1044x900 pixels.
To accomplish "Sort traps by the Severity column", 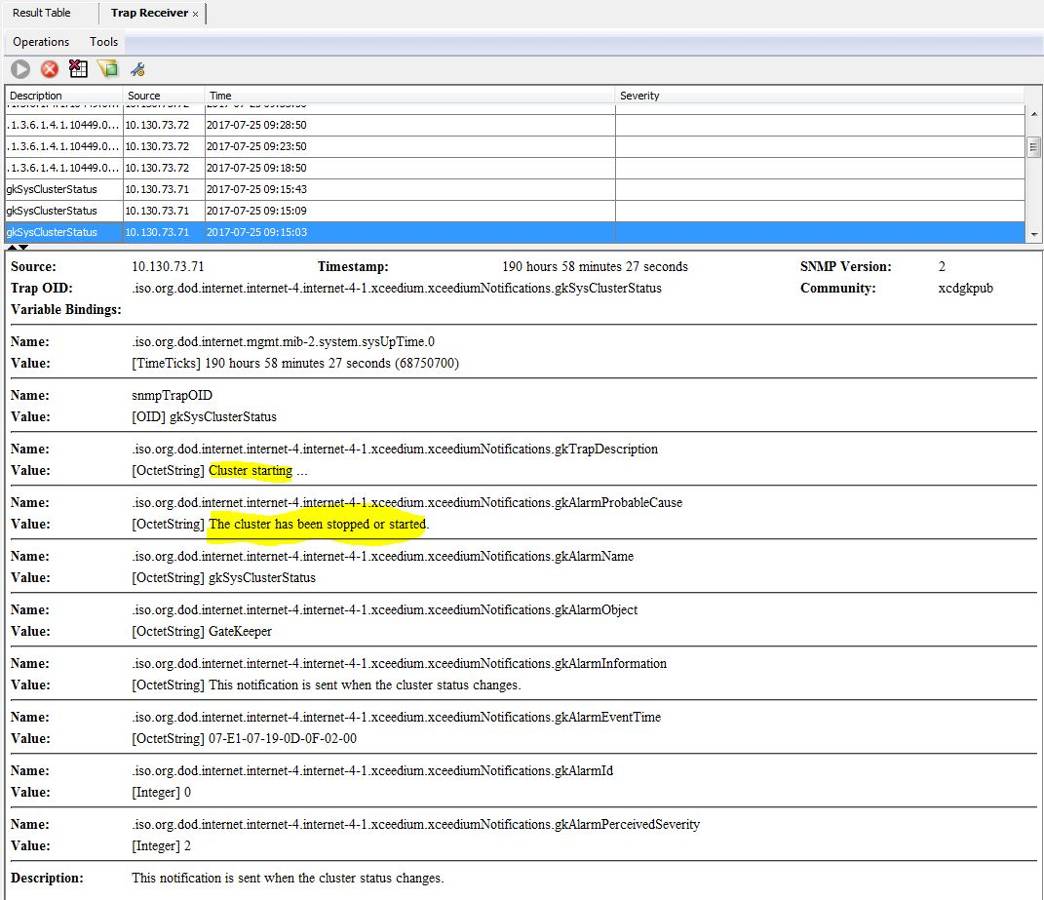I will (640, 95).
